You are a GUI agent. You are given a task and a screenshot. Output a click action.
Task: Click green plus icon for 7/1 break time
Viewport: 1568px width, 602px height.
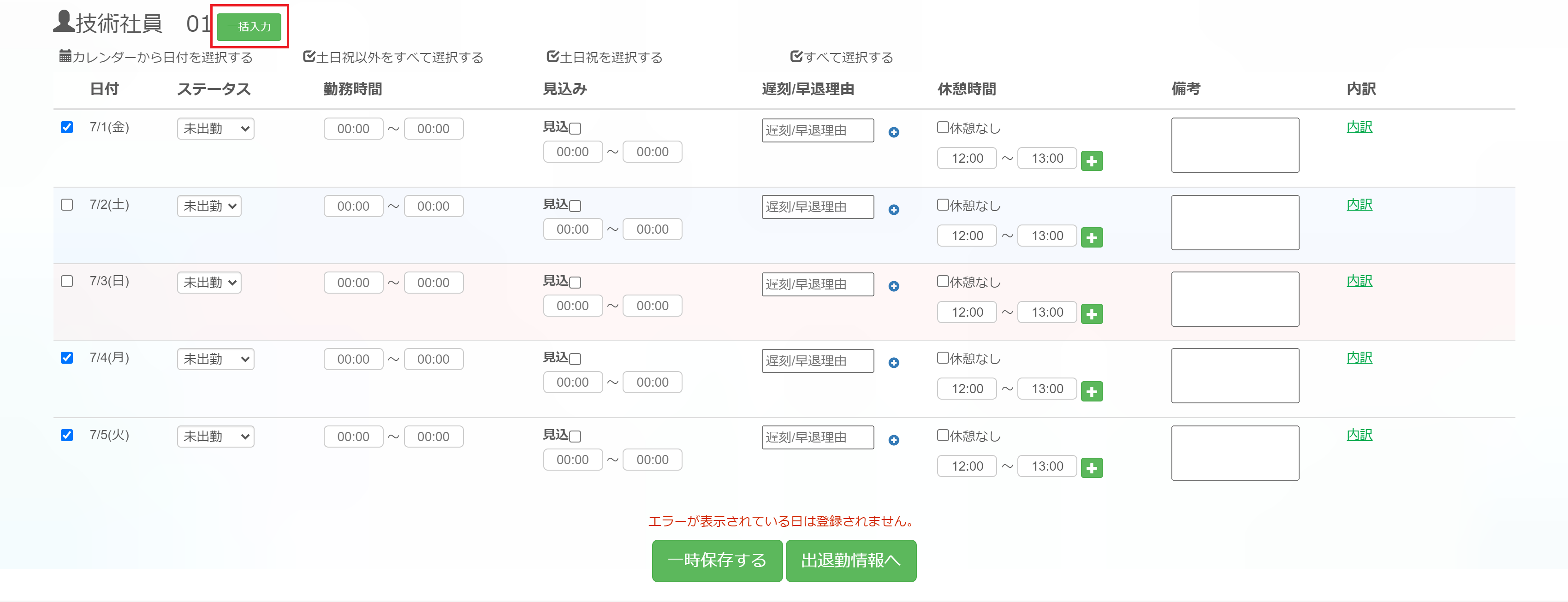coord(1092,161)
